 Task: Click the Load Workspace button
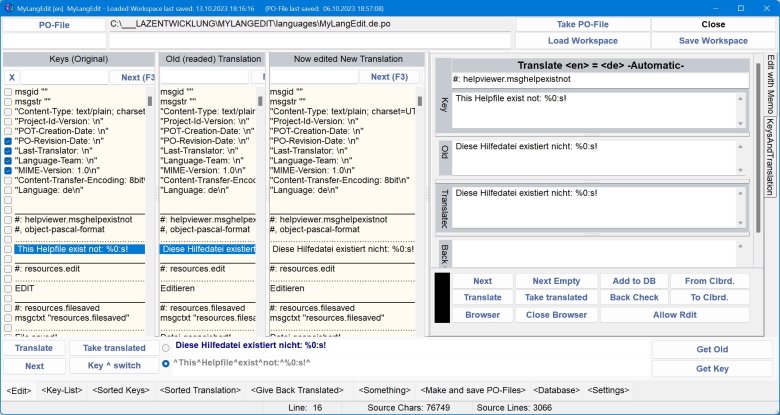580,41
